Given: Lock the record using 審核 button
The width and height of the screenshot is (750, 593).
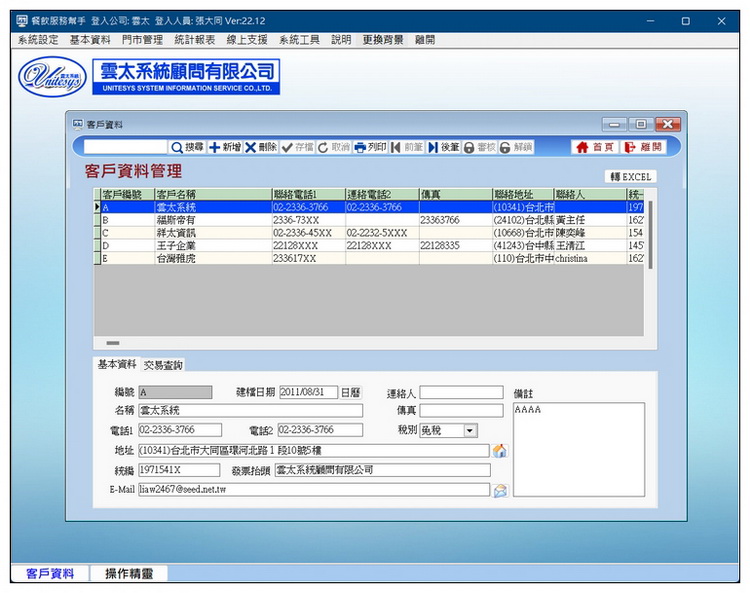Looking at the screenshot, I should point(480,147).
